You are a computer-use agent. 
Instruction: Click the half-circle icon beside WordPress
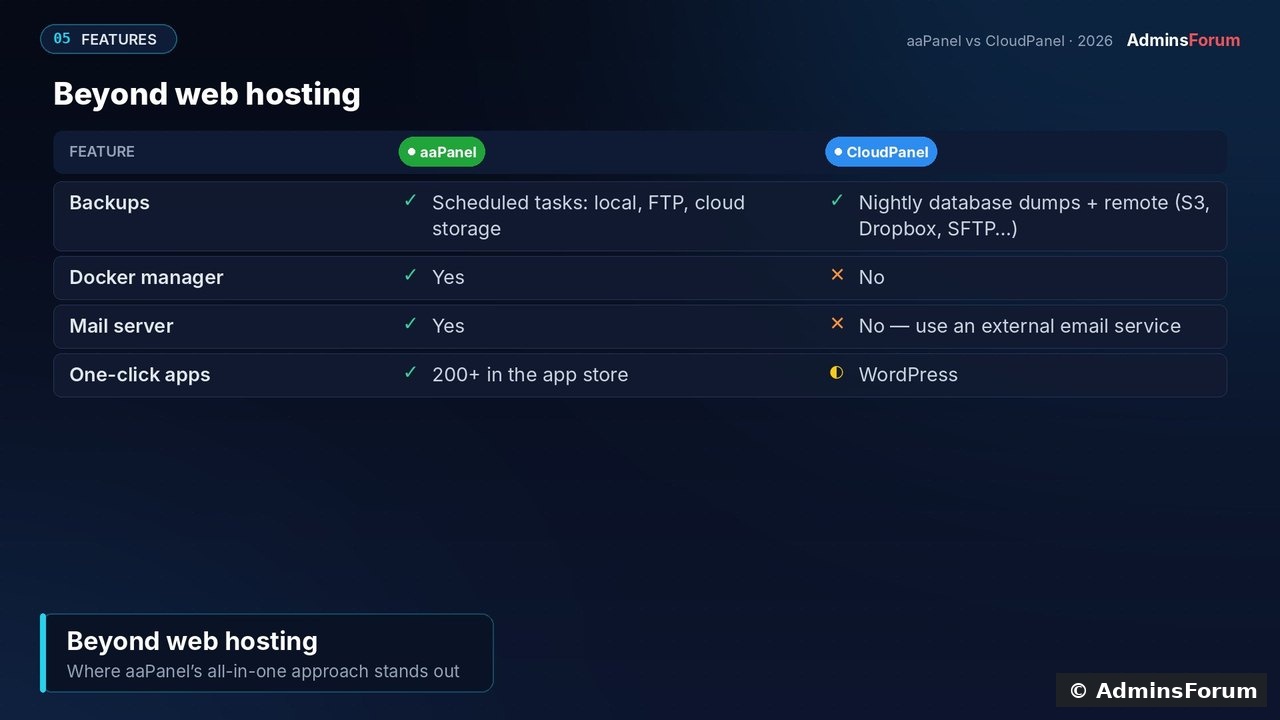[x=837, y=373]
